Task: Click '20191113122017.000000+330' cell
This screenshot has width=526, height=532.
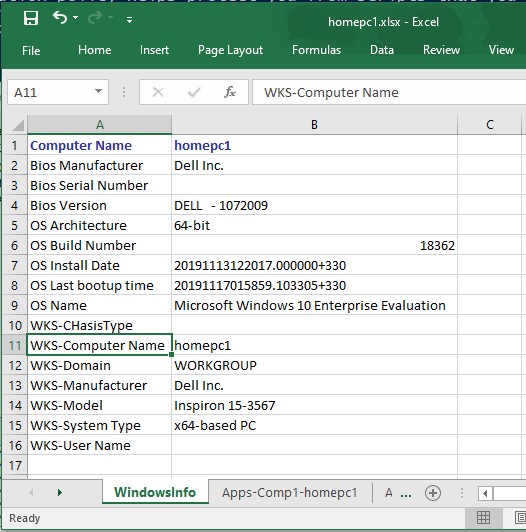Action: 314,266
